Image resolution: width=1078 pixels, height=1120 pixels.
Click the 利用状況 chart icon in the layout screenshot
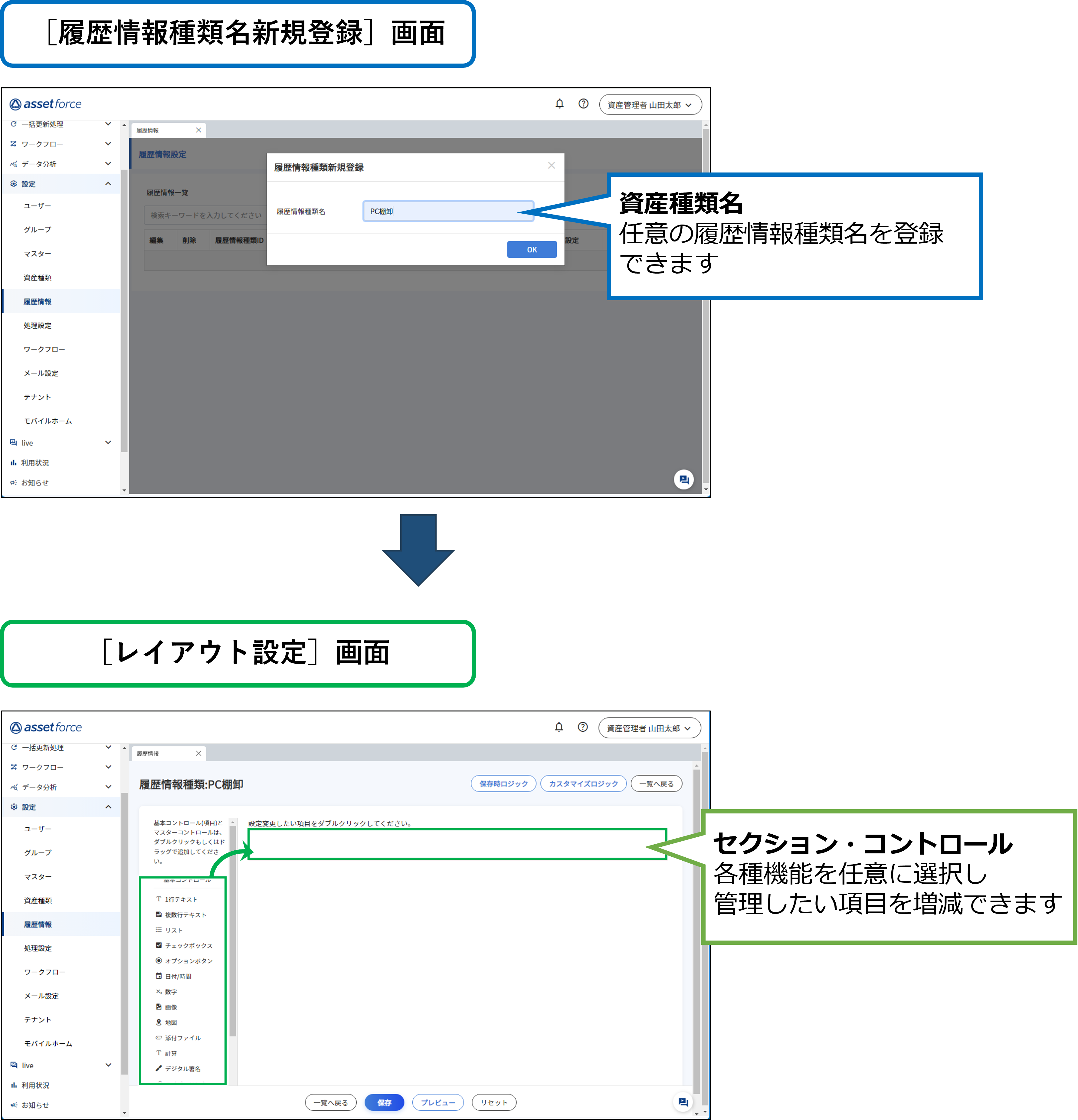pyautogui.click(x=14, y=1085)
